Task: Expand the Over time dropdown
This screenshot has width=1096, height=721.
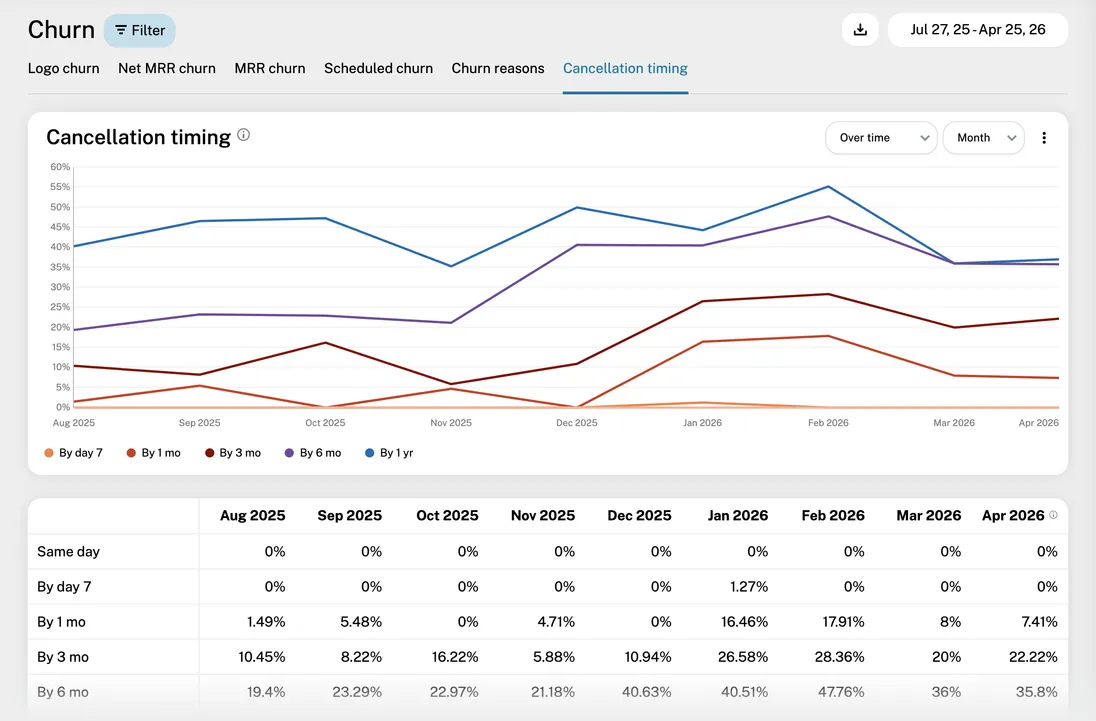Action: click(881, 138)
